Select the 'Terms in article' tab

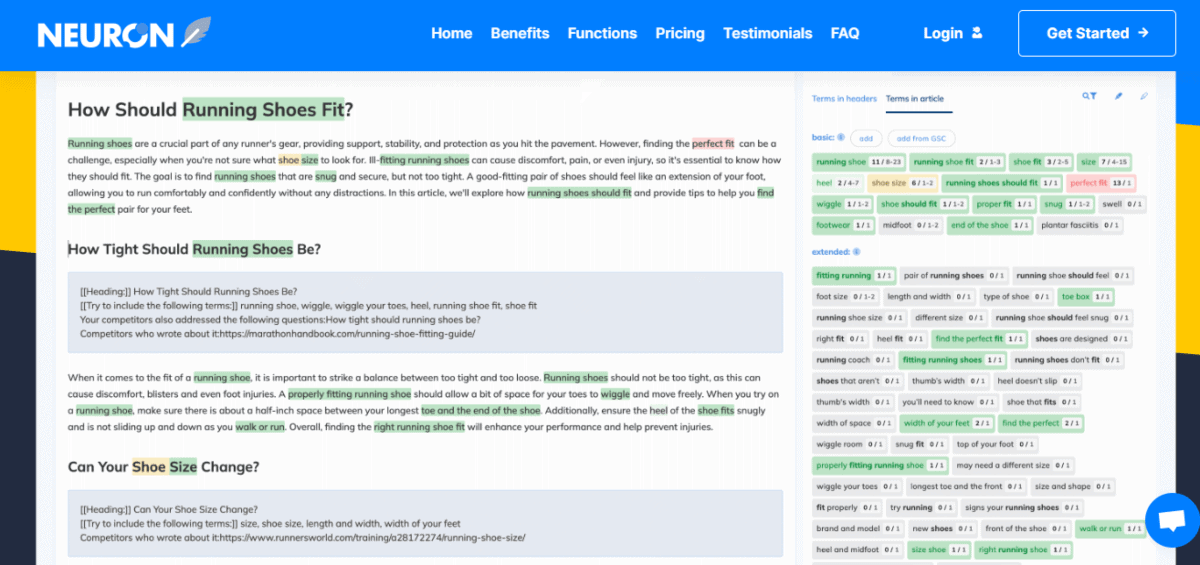pyautogui.click(x=914, y=99)
